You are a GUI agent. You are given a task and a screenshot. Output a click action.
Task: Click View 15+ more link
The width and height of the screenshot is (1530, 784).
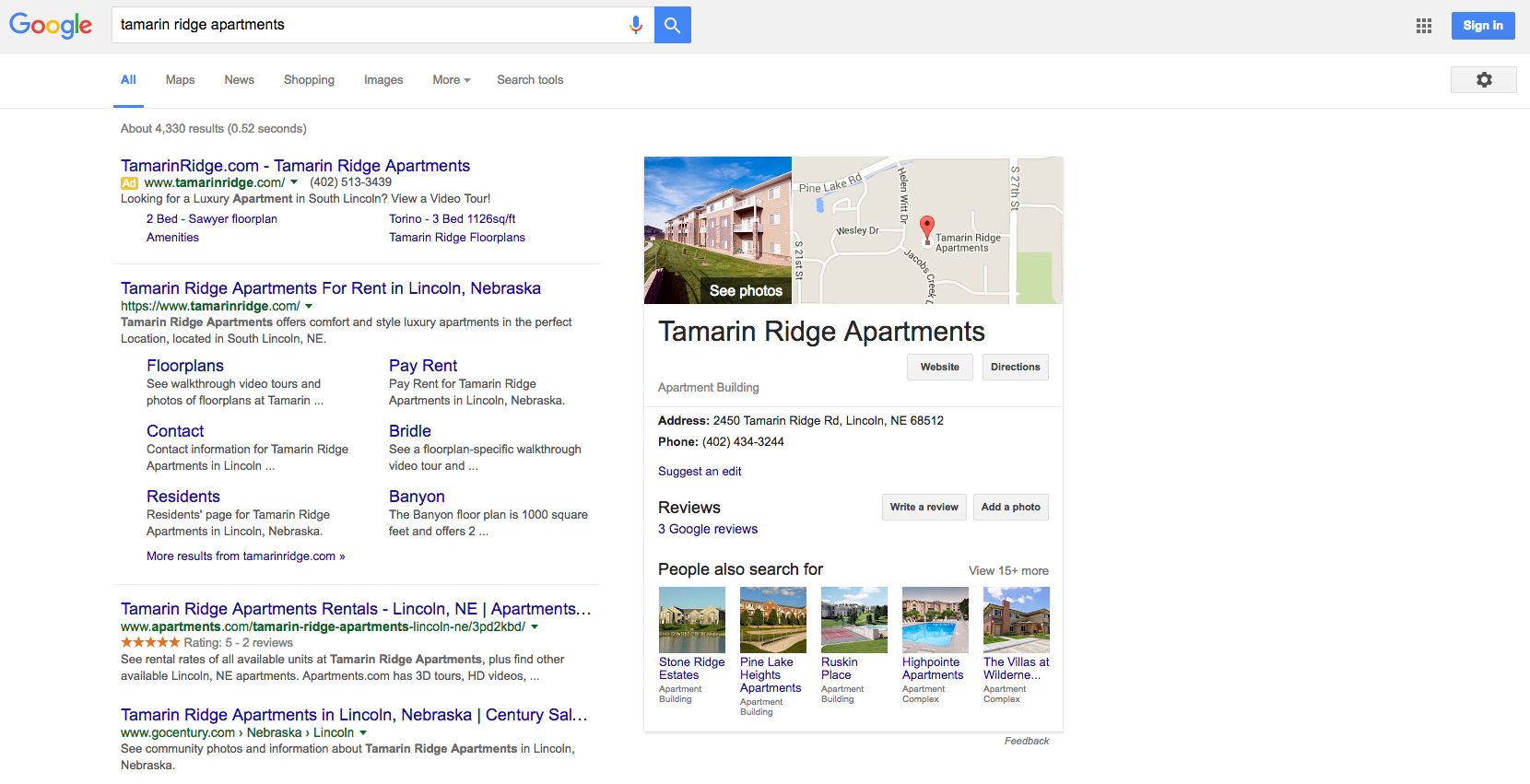1008,571
